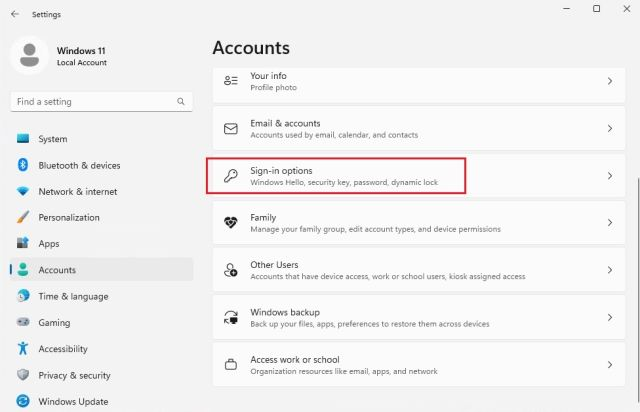The width and height of the screenshot is (640, 412).
Task: Click the user profile avatar
Action: coord(30,55)
